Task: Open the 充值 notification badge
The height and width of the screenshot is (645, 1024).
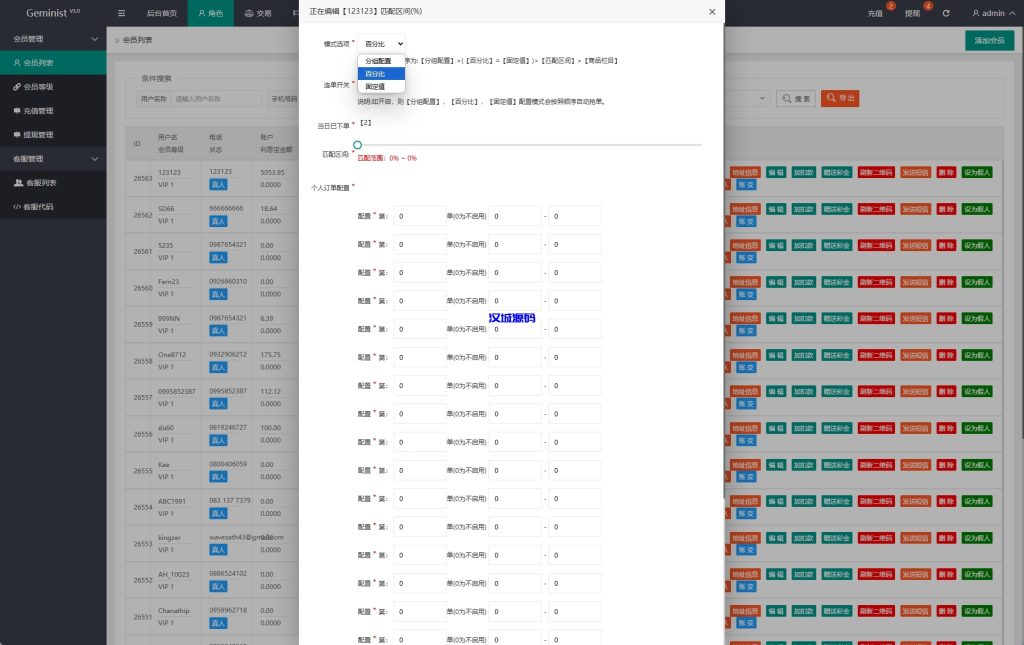Action: tap(889, 7)
